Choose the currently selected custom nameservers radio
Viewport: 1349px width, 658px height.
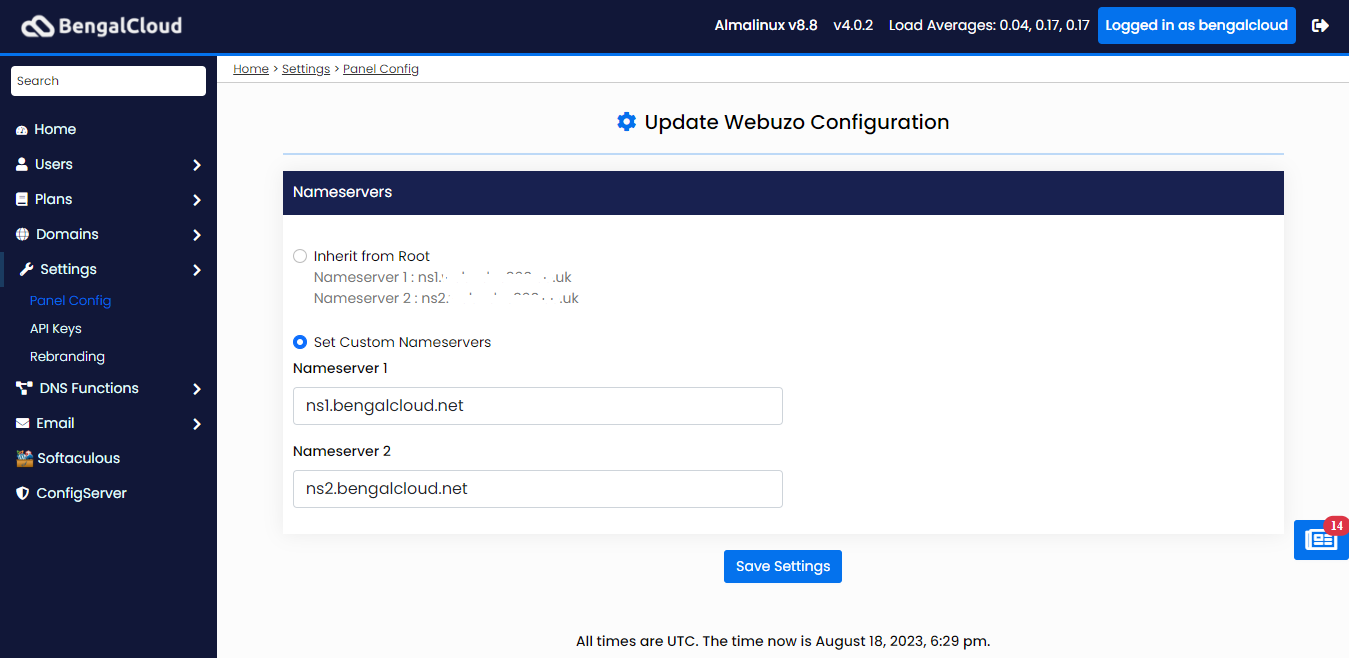click(x=299, y=341)
